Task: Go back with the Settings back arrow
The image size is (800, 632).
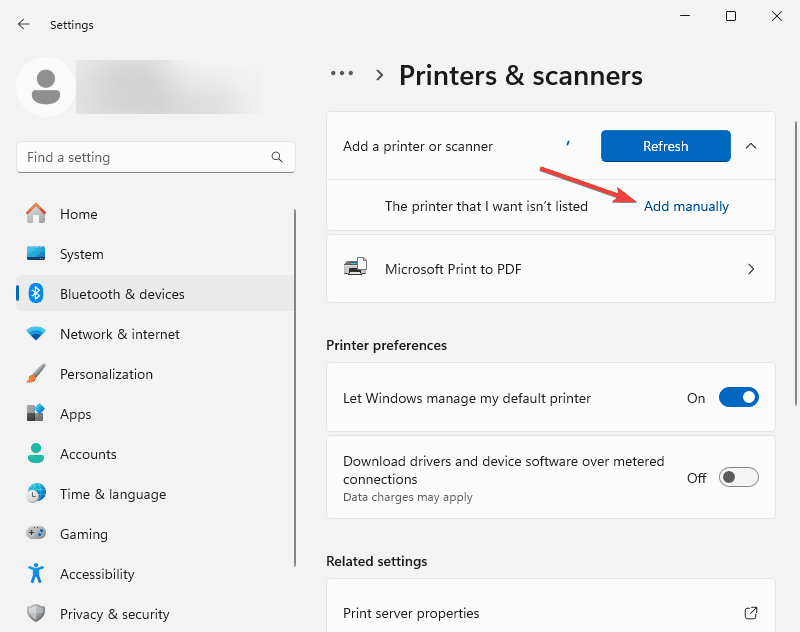Action: [x=23, y=24]
